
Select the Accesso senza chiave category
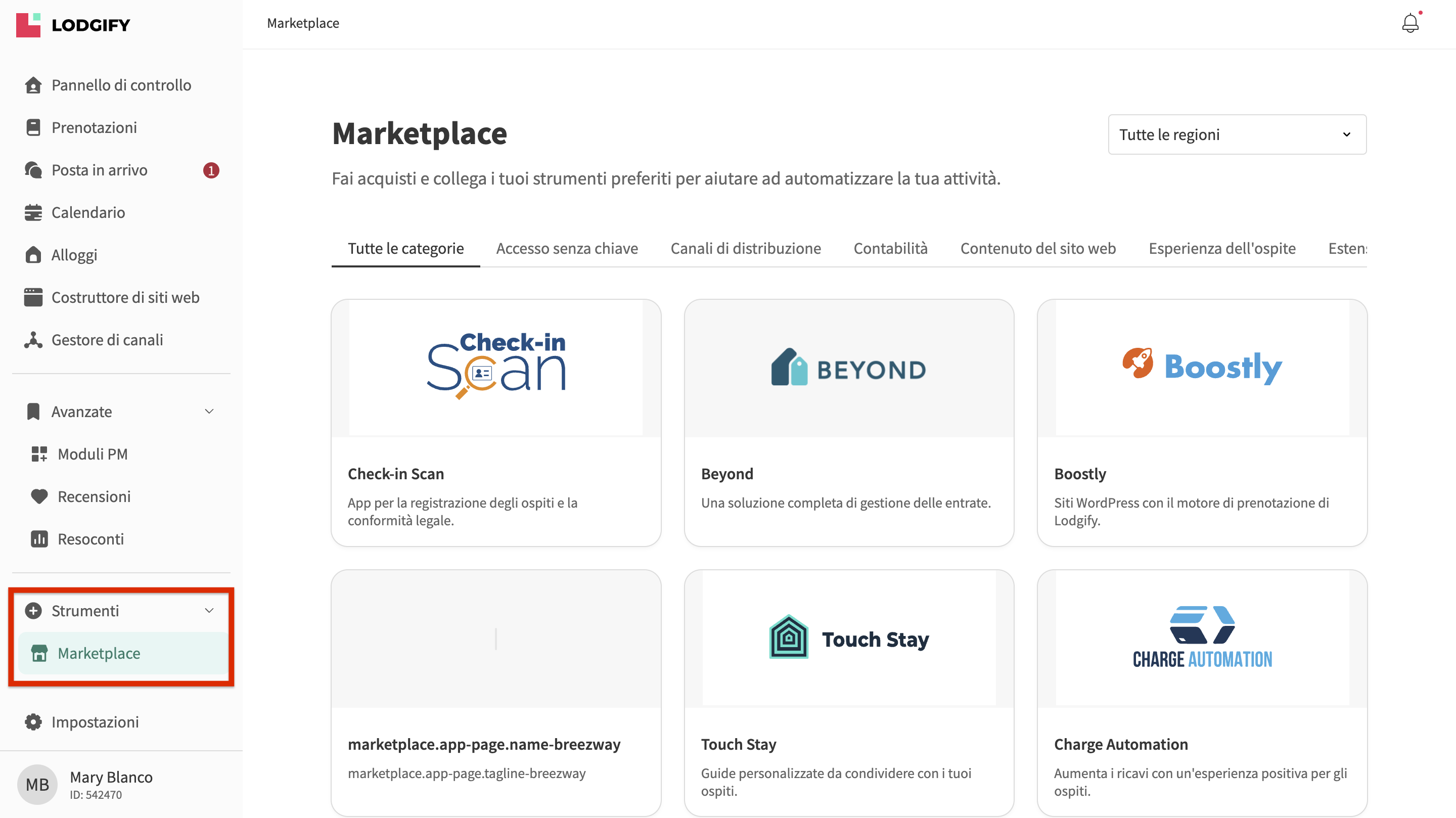point(567,248)
